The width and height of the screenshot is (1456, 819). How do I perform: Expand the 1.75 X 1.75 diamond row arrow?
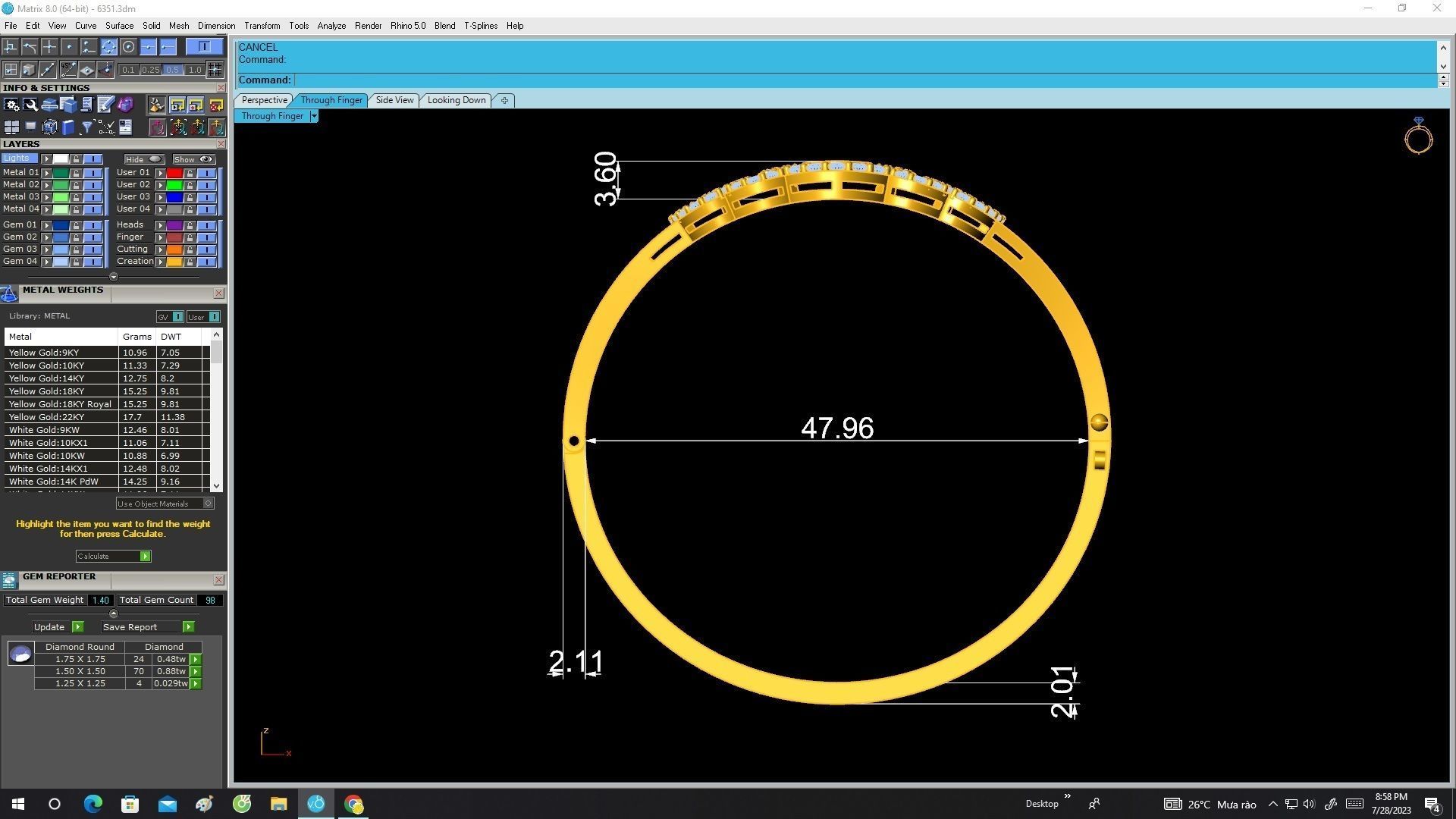(196, 660)
